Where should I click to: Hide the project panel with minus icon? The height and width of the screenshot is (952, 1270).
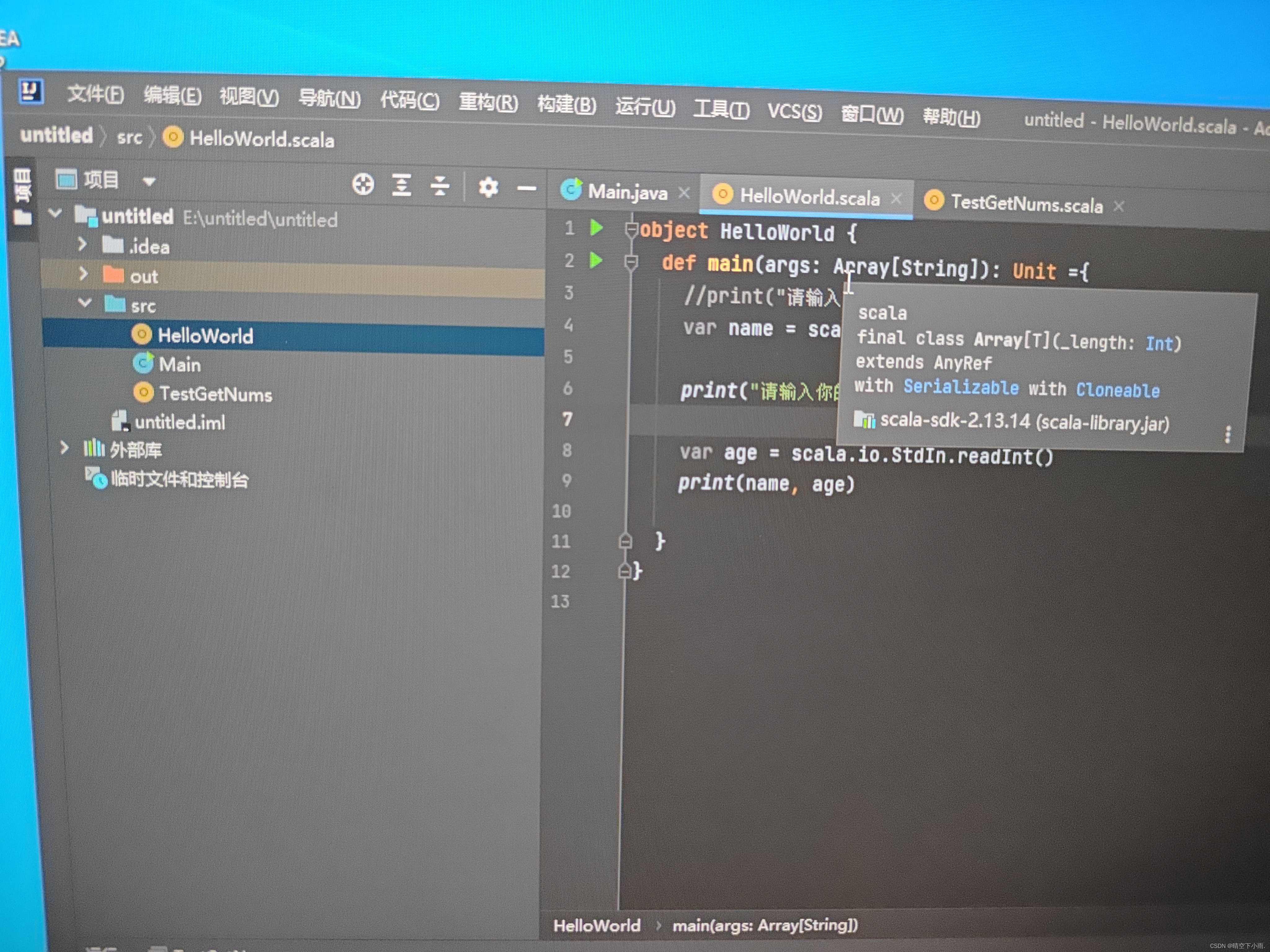pyautogui.click(x=526, y=188)
